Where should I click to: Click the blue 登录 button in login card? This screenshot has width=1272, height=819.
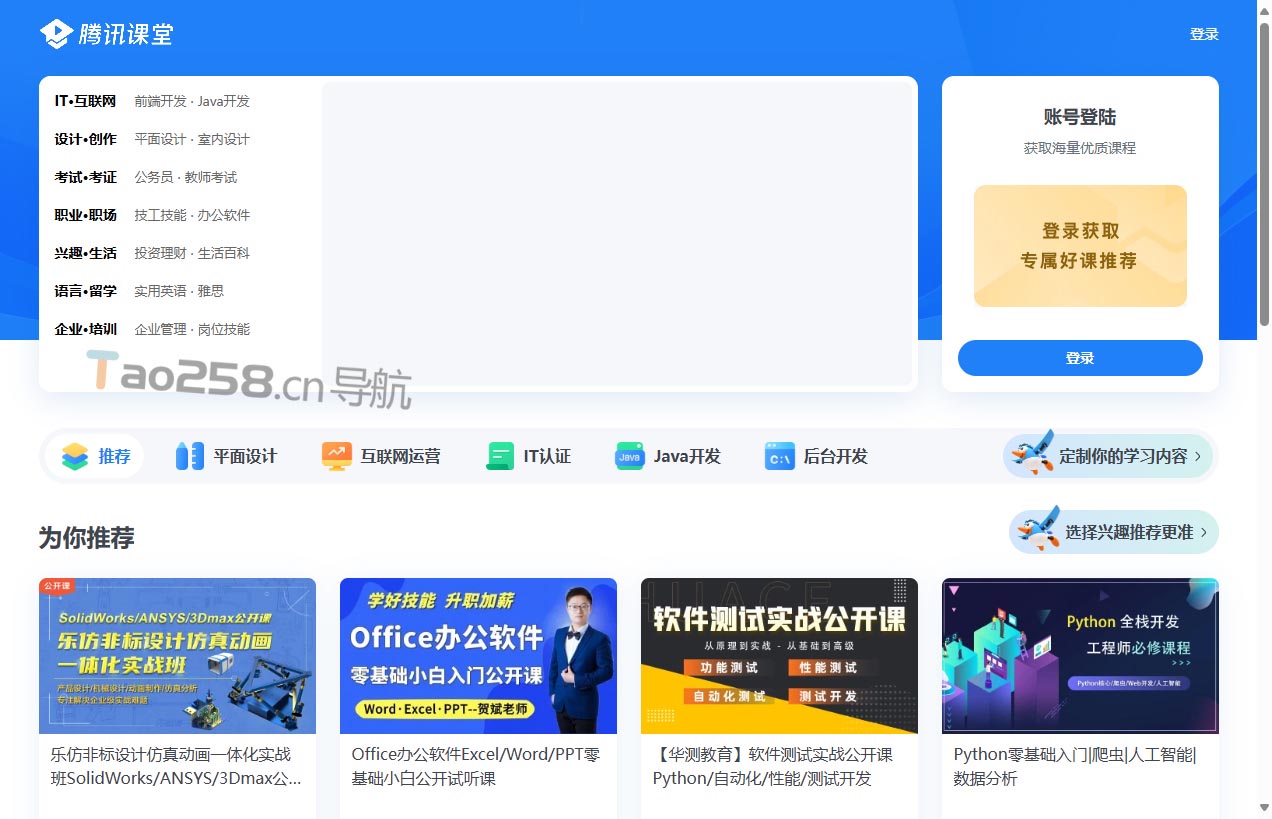pyautogui.click(x=1080, y=358)
